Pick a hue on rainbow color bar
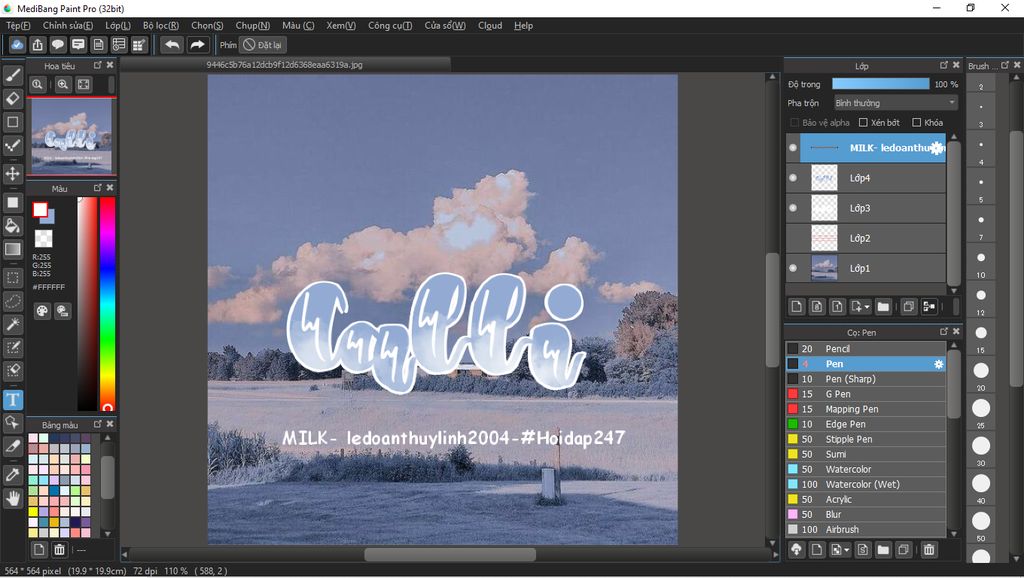The image size is (1024, 578). (108, 304)
